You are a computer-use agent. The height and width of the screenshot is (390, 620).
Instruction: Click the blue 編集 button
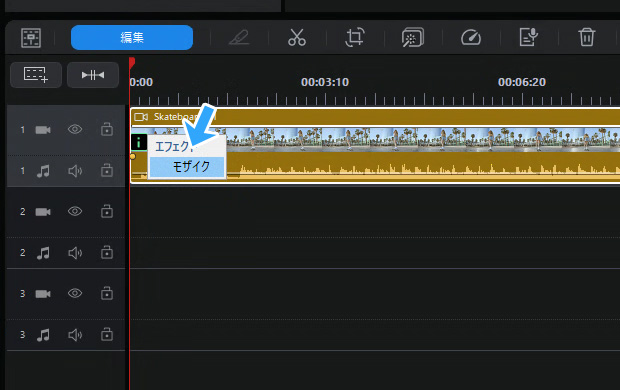(132, 38)
